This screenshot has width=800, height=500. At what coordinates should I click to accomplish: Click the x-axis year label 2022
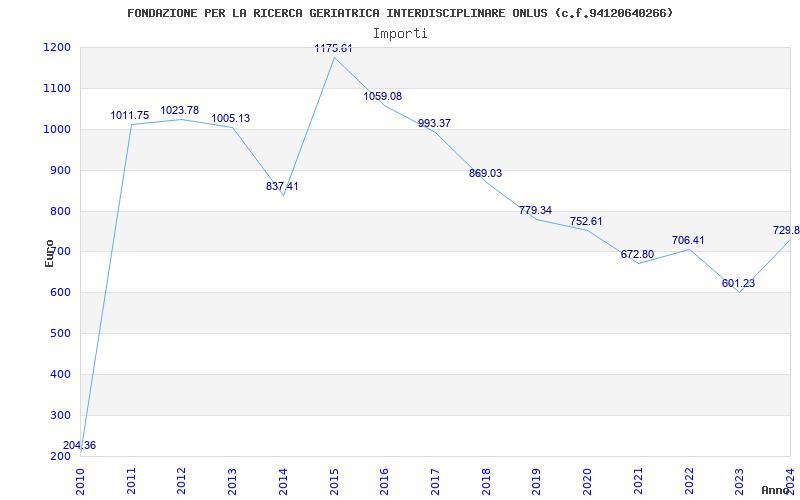pos(688,481)
